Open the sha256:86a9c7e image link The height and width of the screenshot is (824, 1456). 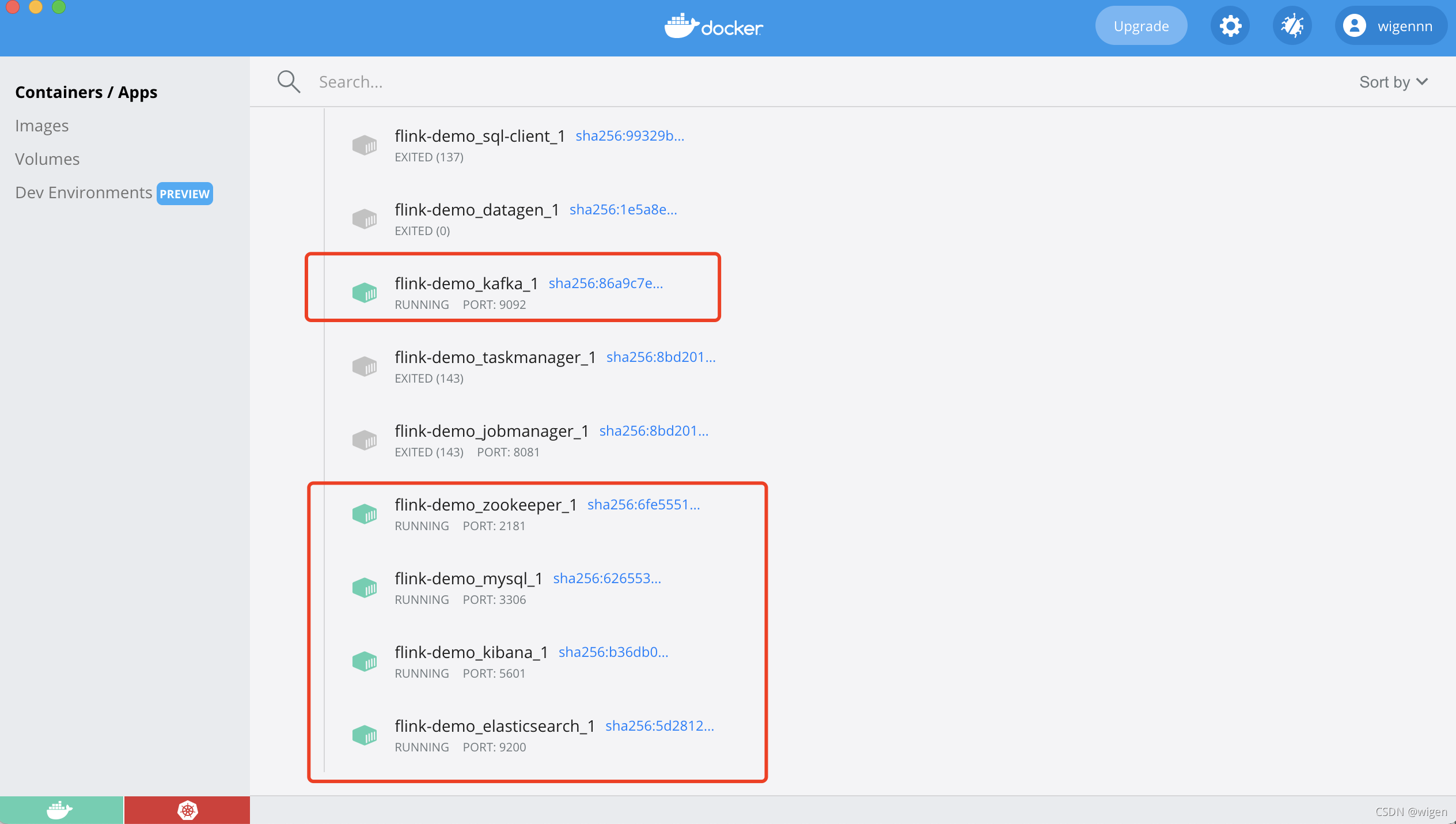(605, 284)
